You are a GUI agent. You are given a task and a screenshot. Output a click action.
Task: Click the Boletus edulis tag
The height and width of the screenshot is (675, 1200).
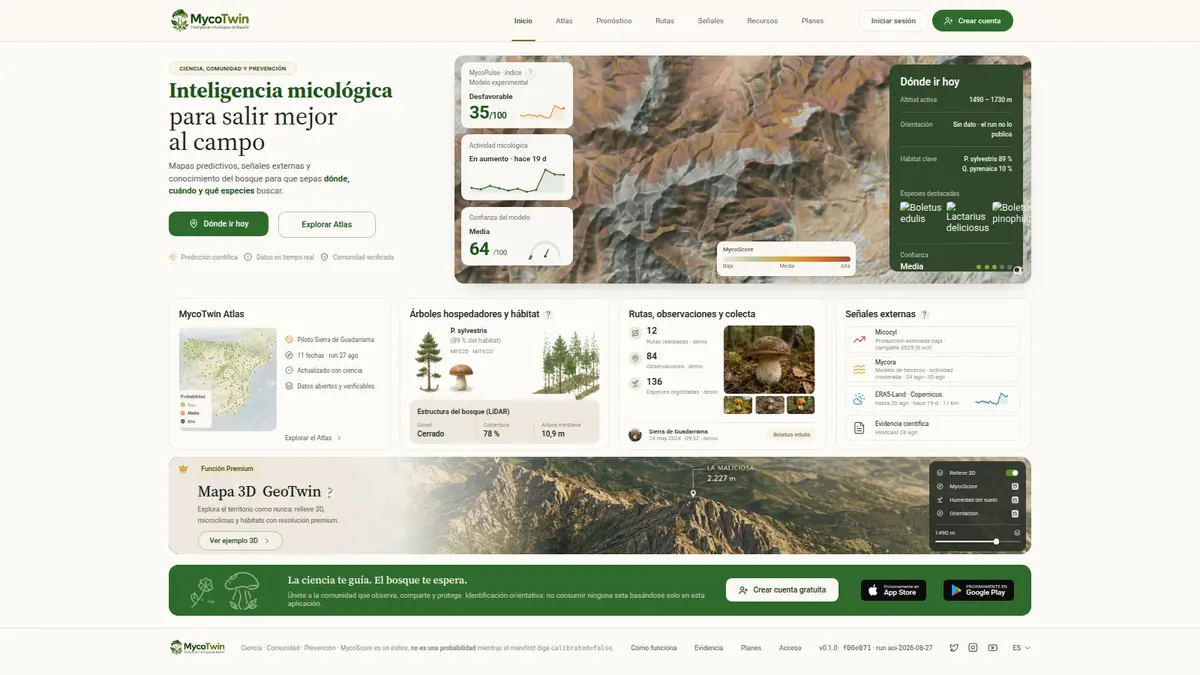pyautogui.click(x=791, y=435)
